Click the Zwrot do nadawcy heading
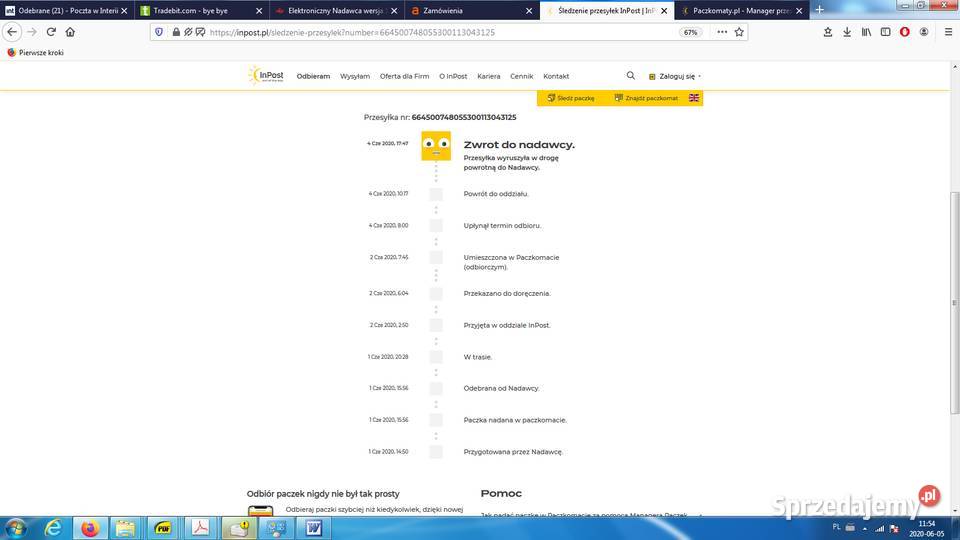 (519, 145)
